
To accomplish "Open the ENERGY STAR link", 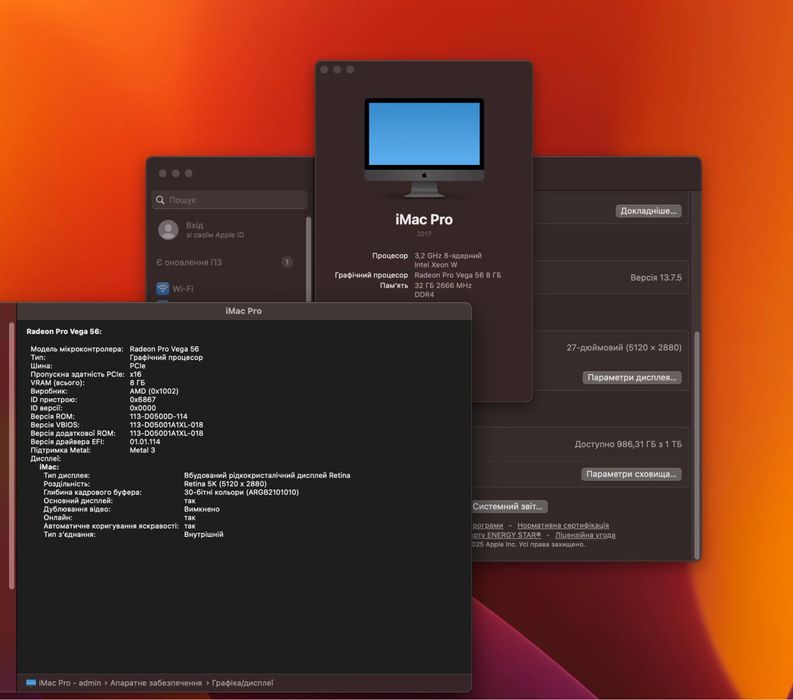I will (x=506, y=535).
